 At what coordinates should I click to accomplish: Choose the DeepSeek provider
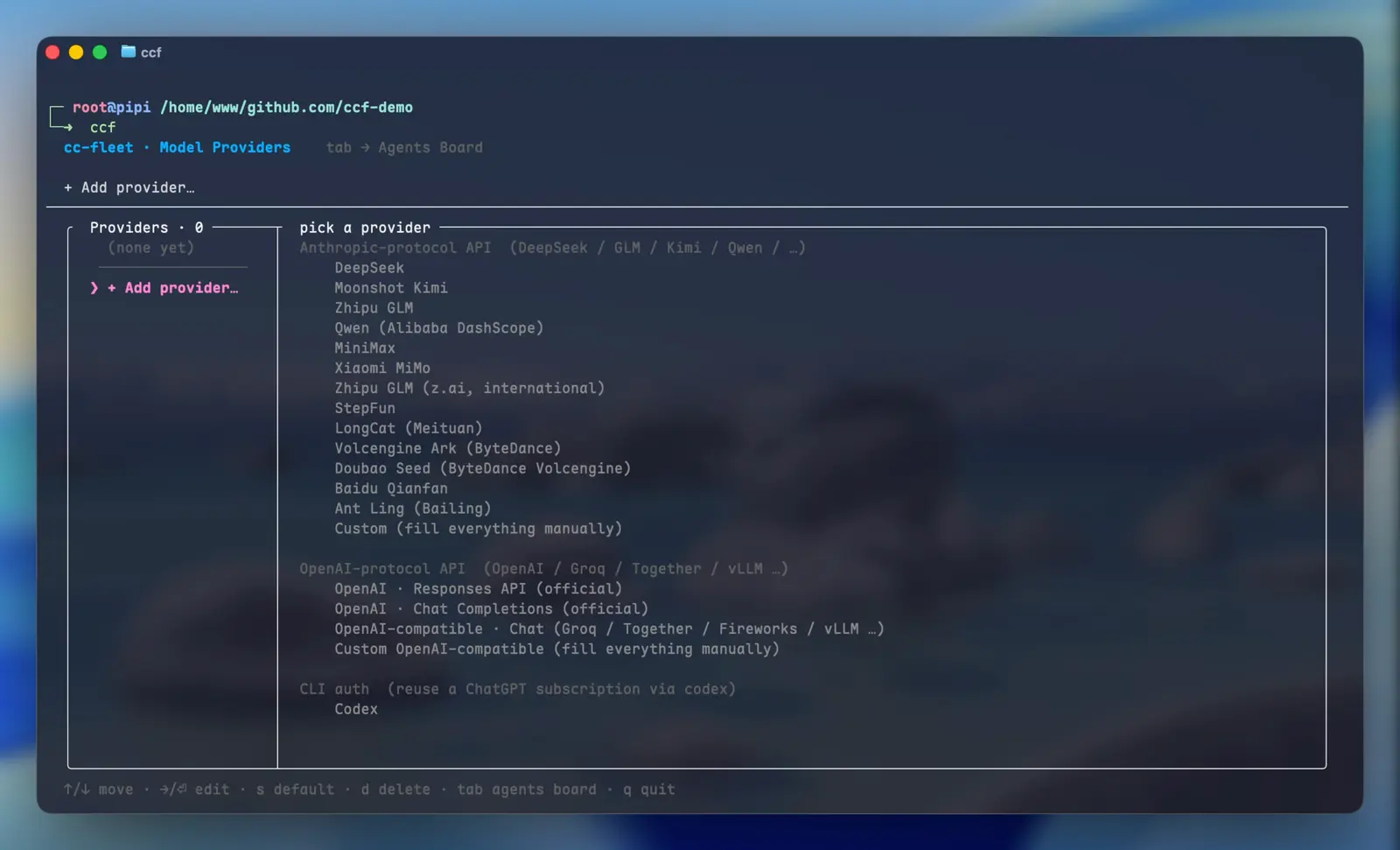[x=369, y=268]
